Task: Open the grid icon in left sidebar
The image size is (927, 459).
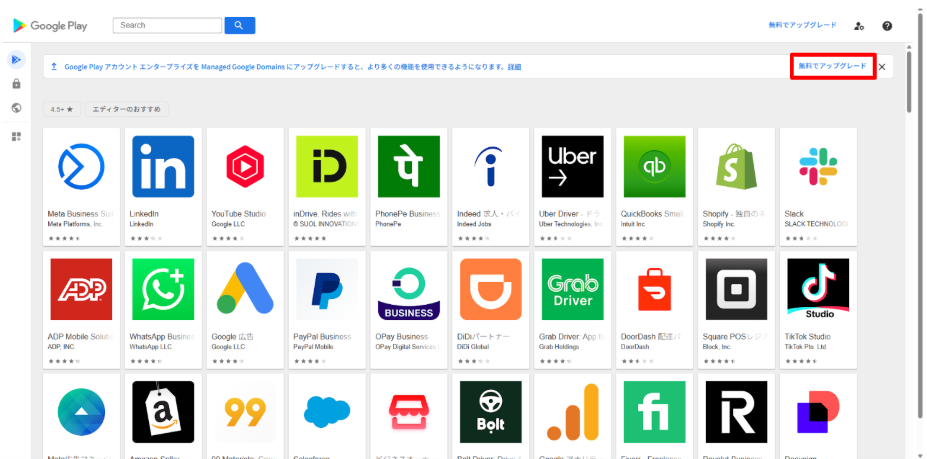Action: pos(16,136)
